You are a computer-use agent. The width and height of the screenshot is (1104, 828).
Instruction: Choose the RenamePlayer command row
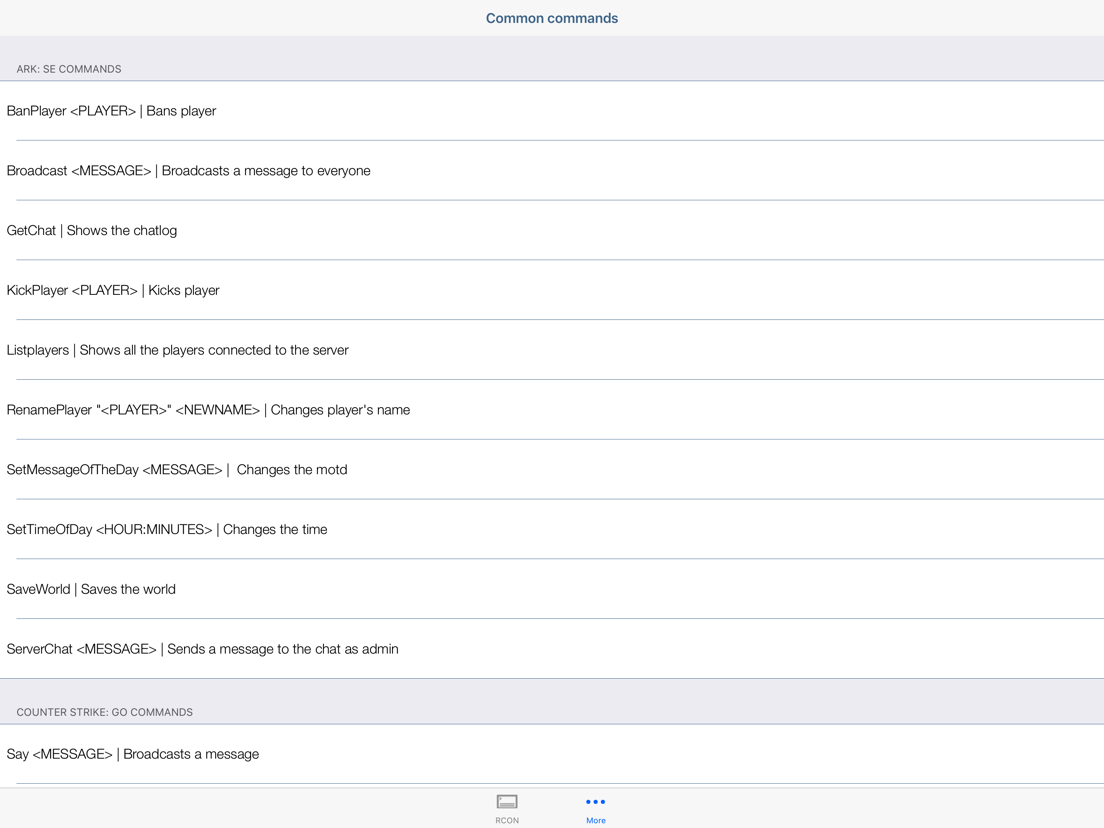552,410
